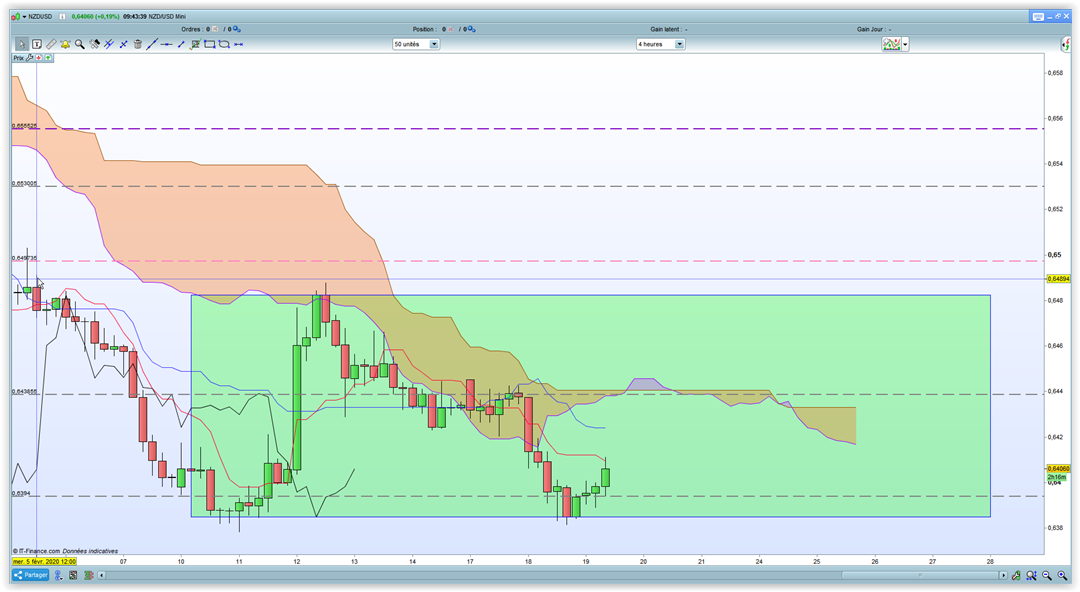Open the 50 unités dropdown
Viewport: 1080px width, 592px height.
(x=415, y=44)
